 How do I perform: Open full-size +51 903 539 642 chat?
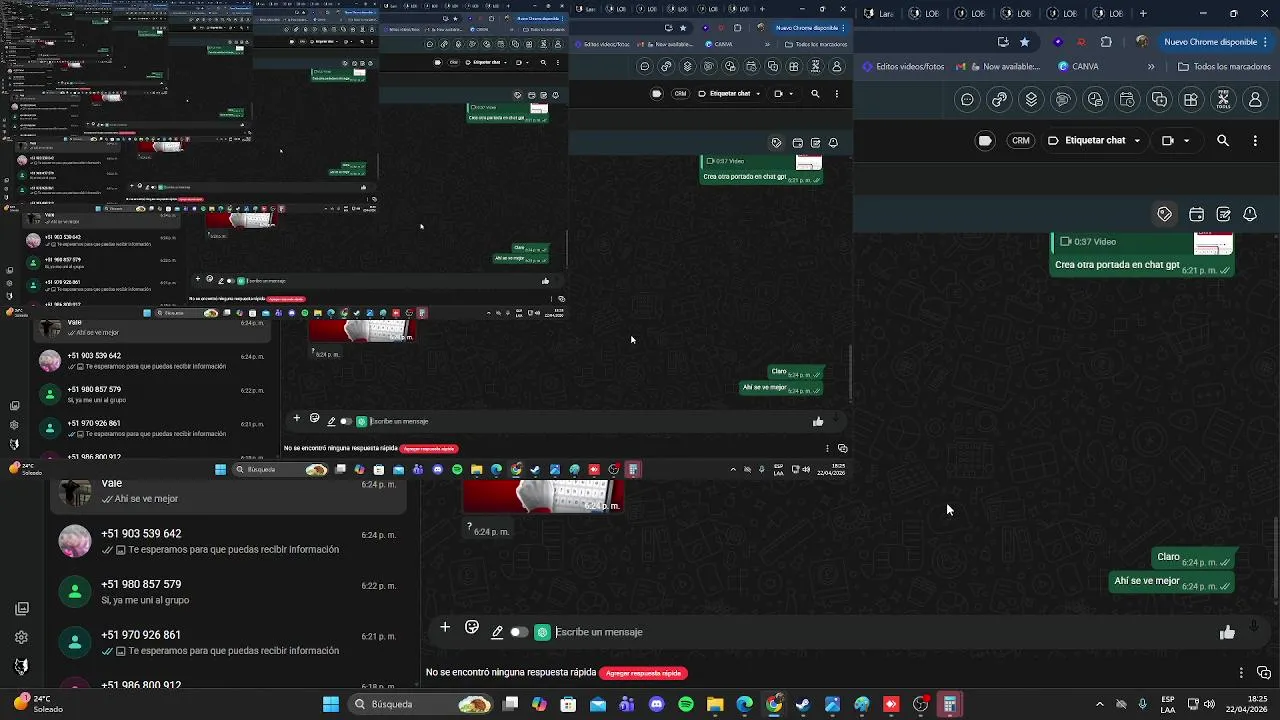click(228, 541)
